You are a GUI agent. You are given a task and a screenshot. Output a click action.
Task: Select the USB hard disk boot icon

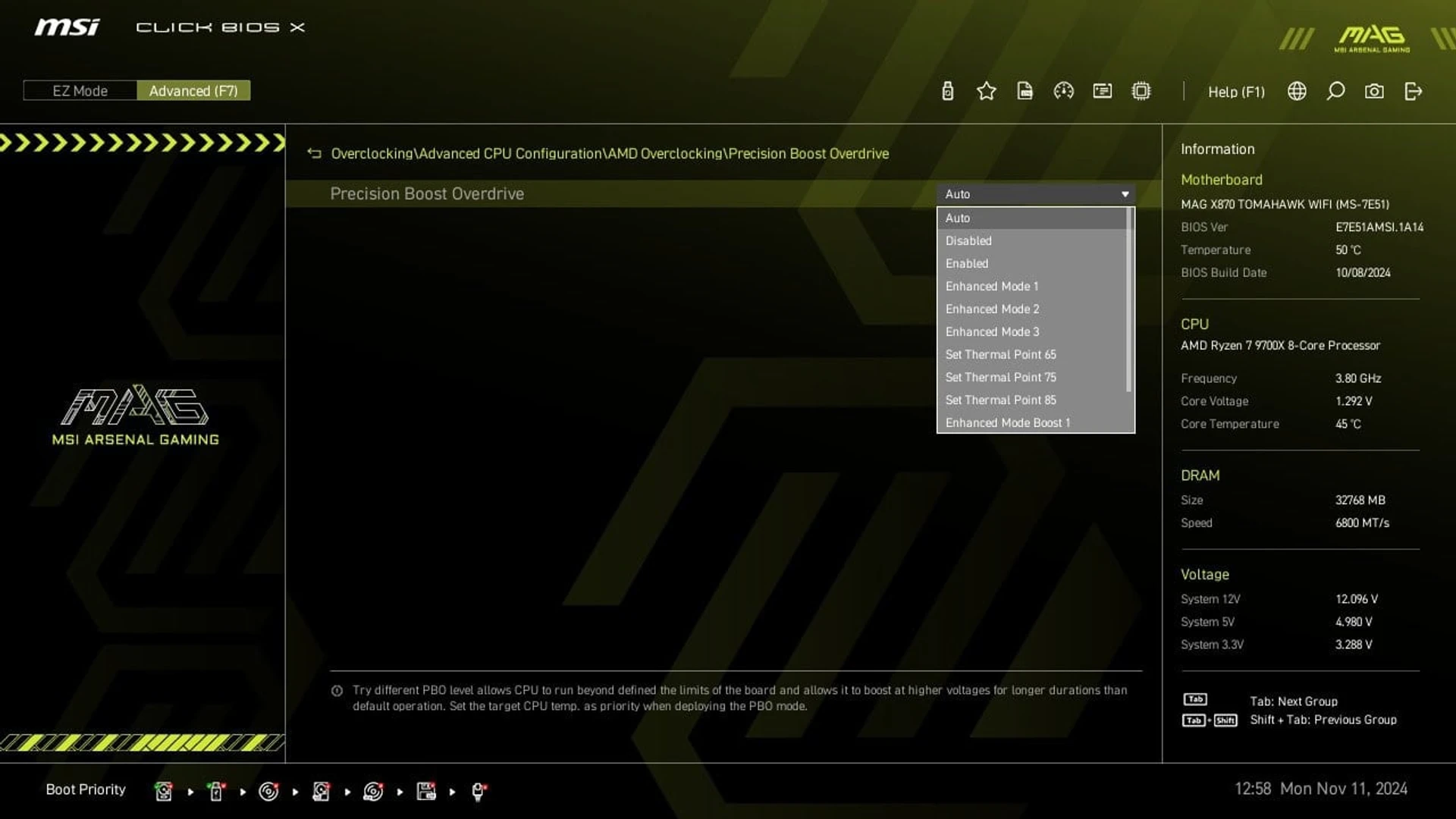pos(321,791)
